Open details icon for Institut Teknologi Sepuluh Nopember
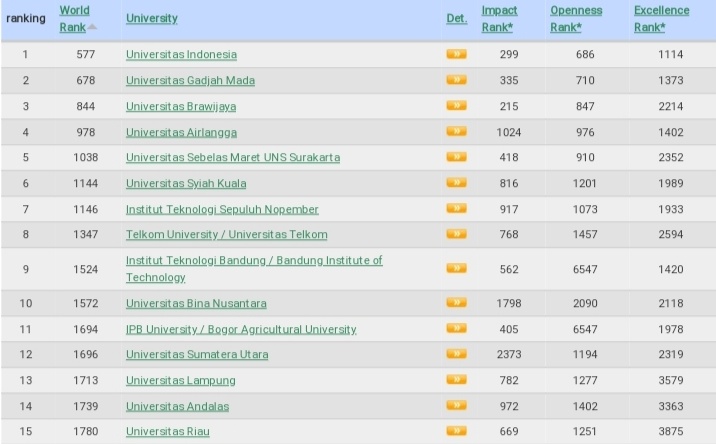 click(x=456, y=208)
